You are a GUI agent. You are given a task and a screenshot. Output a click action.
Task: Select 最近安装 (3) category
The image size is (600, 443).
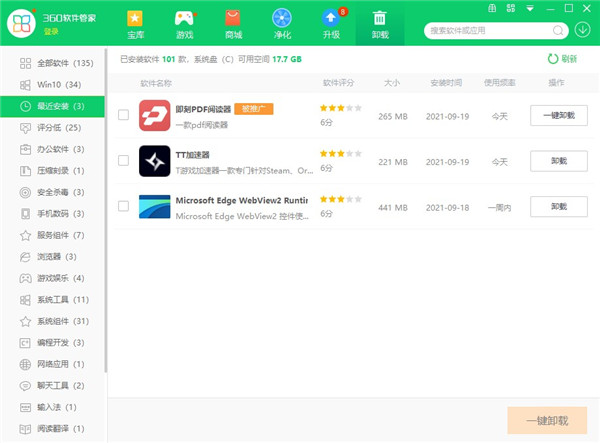click(x=52, y=106)
